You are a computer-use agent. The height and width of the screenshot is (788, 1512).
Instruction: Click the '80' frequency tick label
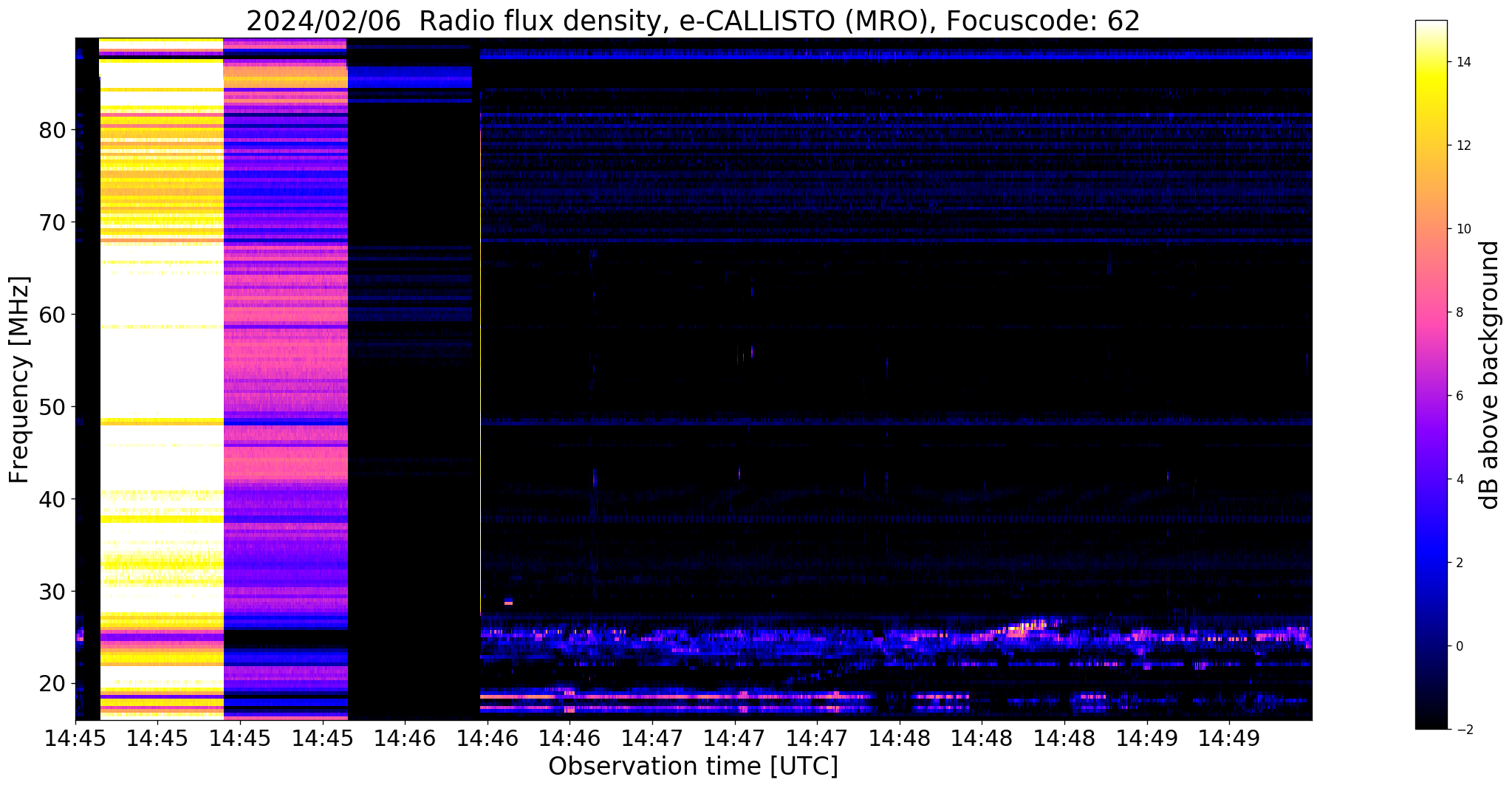click(x=52, y=130)
